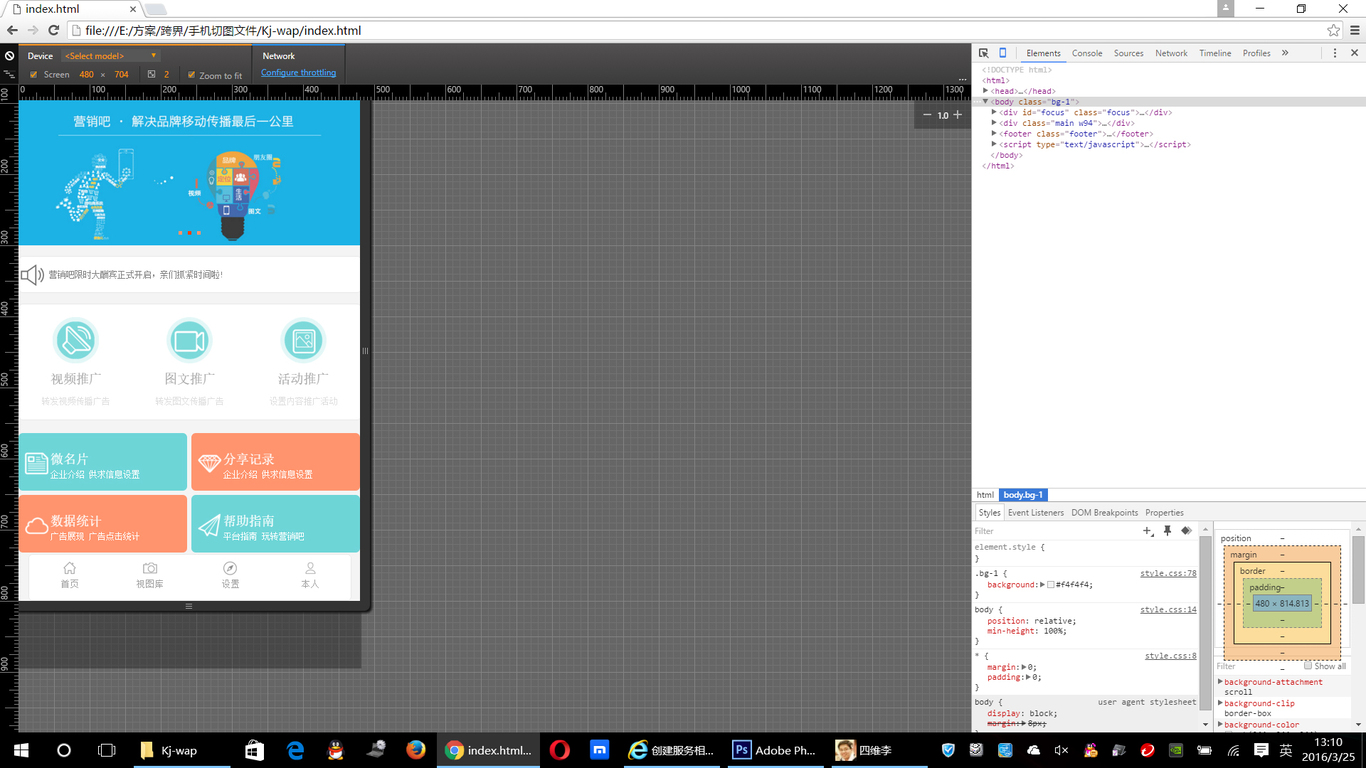Zoom out with the minus button

tap(927, 115)
